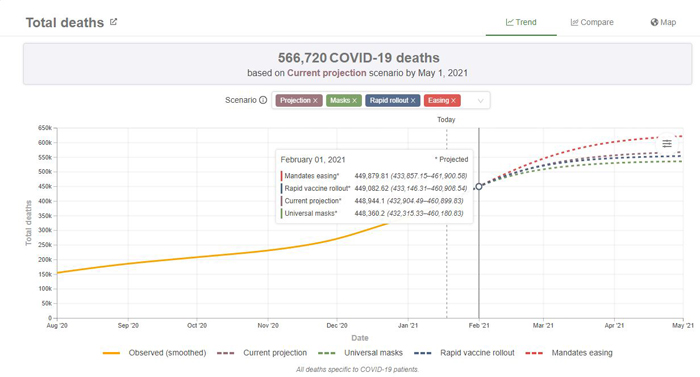
Task: Remove the Easing scenario tag
Action: click(454, 101)
